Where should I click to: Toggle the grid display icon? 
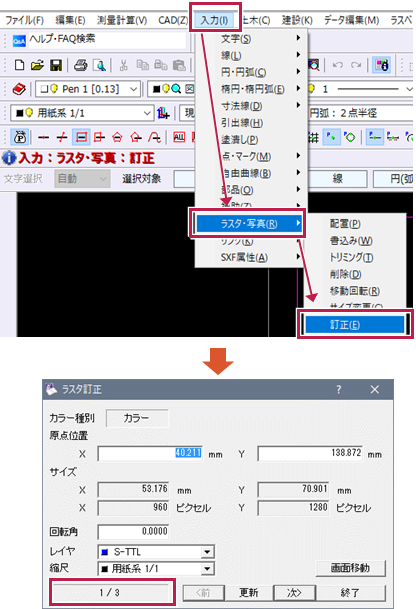313,137
